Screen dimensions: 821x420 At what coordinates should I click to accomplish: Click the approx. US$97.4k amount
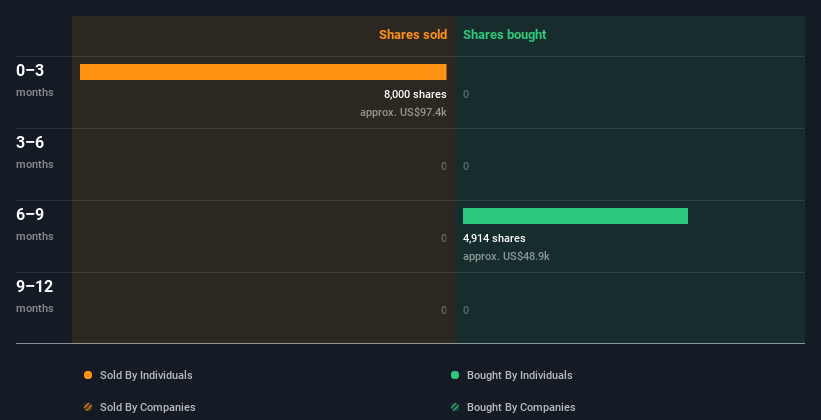click(x=403, y=112)
